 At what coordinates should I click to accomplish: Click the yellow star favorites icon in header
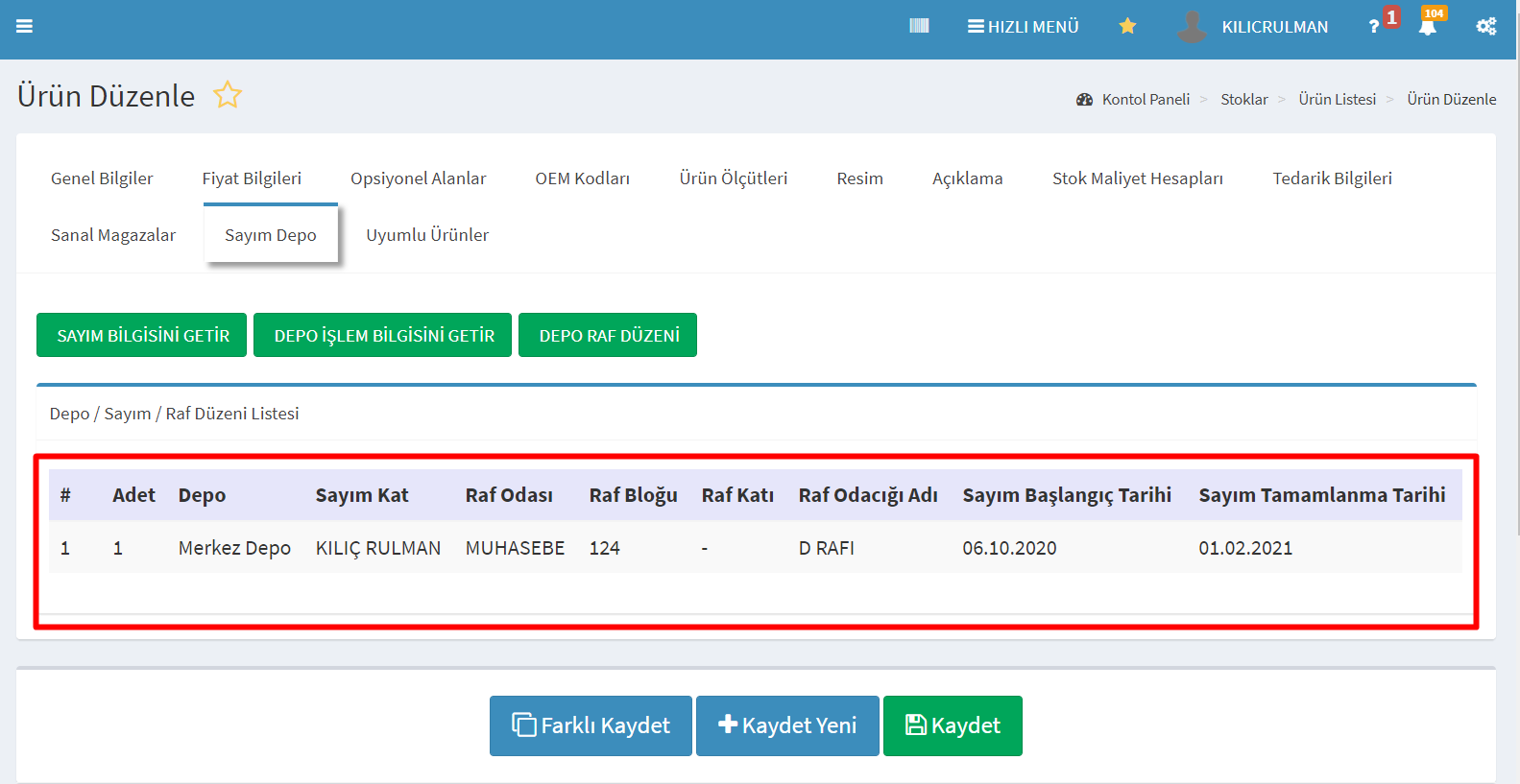tap(1127, 26)
